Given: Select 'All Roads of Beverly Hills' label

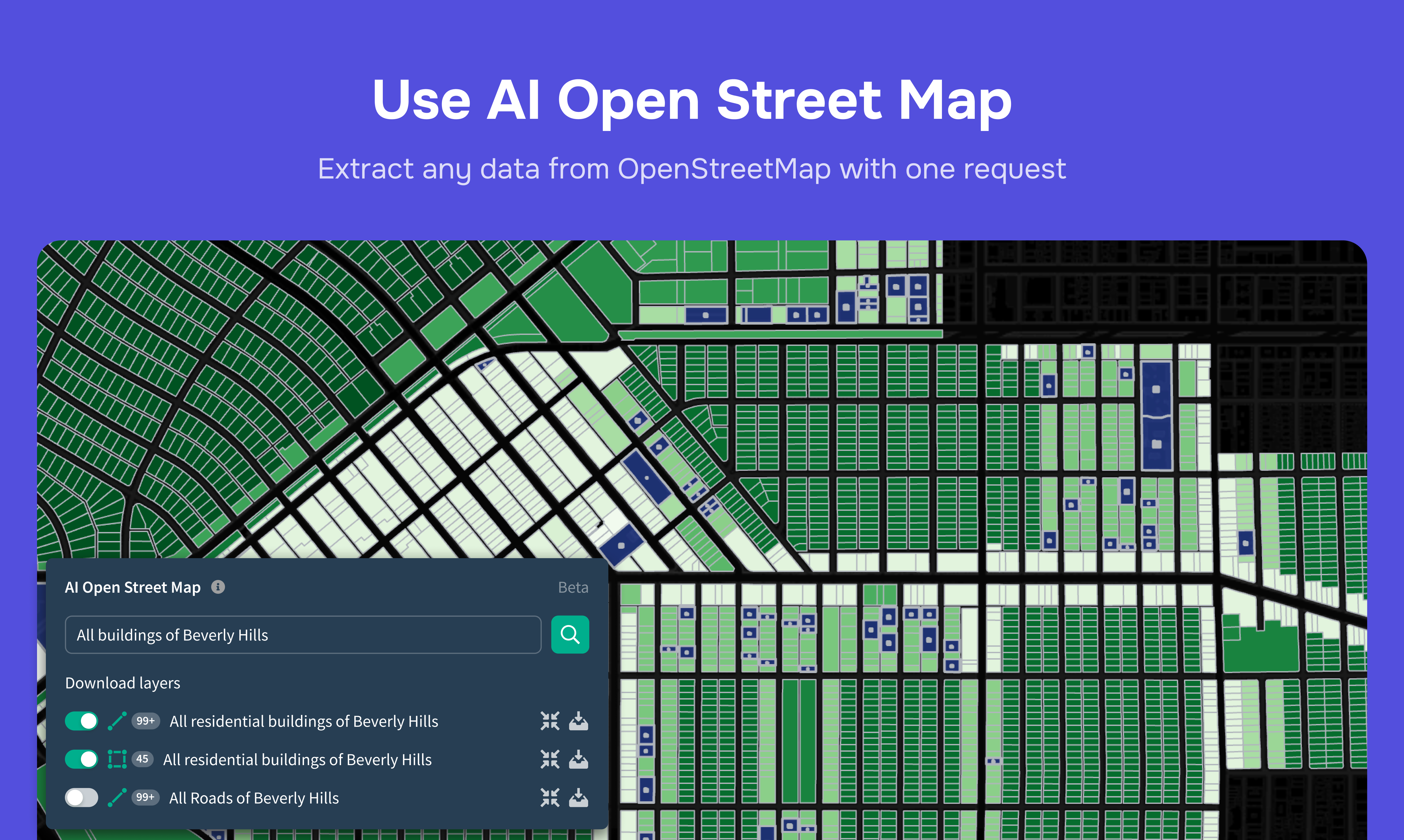Looking at the screenshot, I should (254, 798).
